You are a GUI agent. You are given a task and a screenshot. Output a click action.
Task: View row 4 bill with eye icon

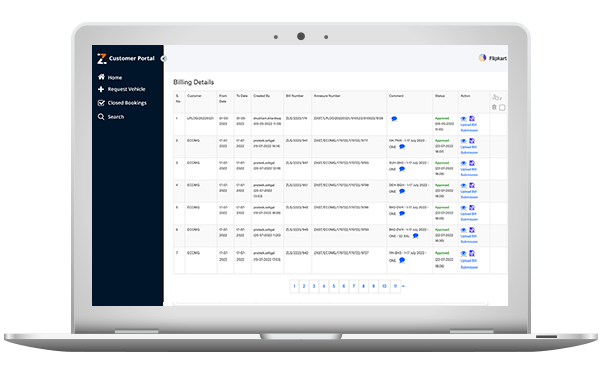pyautogui.click(x=463, y=186)
